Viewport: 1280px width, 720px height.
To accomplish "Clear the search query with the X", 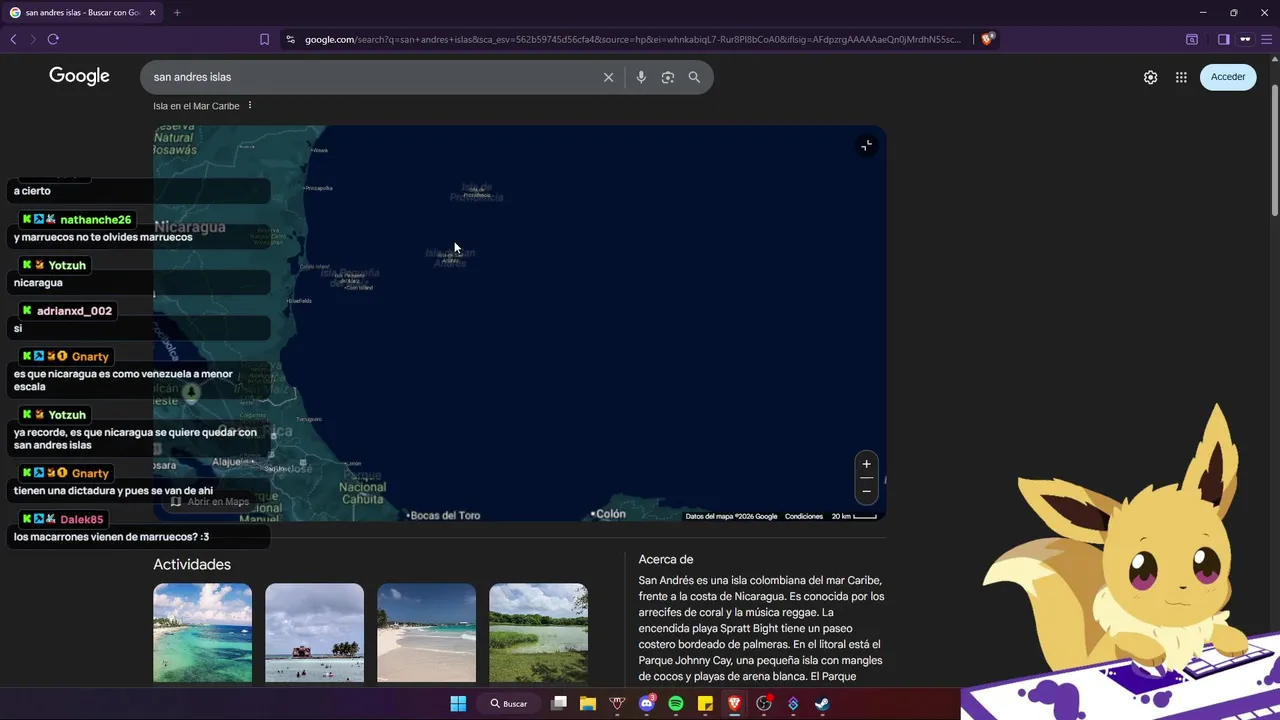I will click(x=608, y=77).
